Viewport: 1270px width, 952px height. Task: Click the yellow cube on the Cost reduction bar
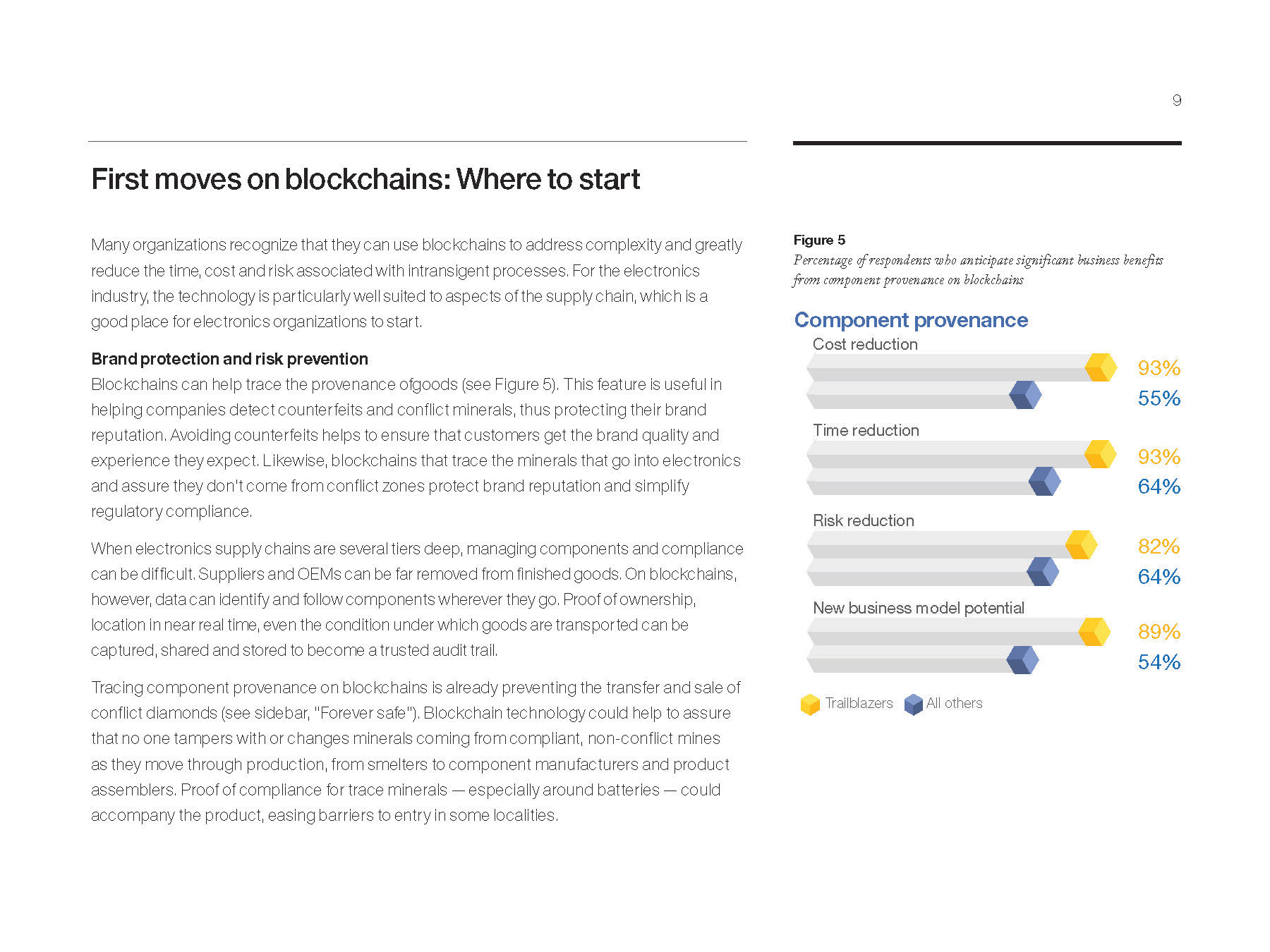[1101, 367]
